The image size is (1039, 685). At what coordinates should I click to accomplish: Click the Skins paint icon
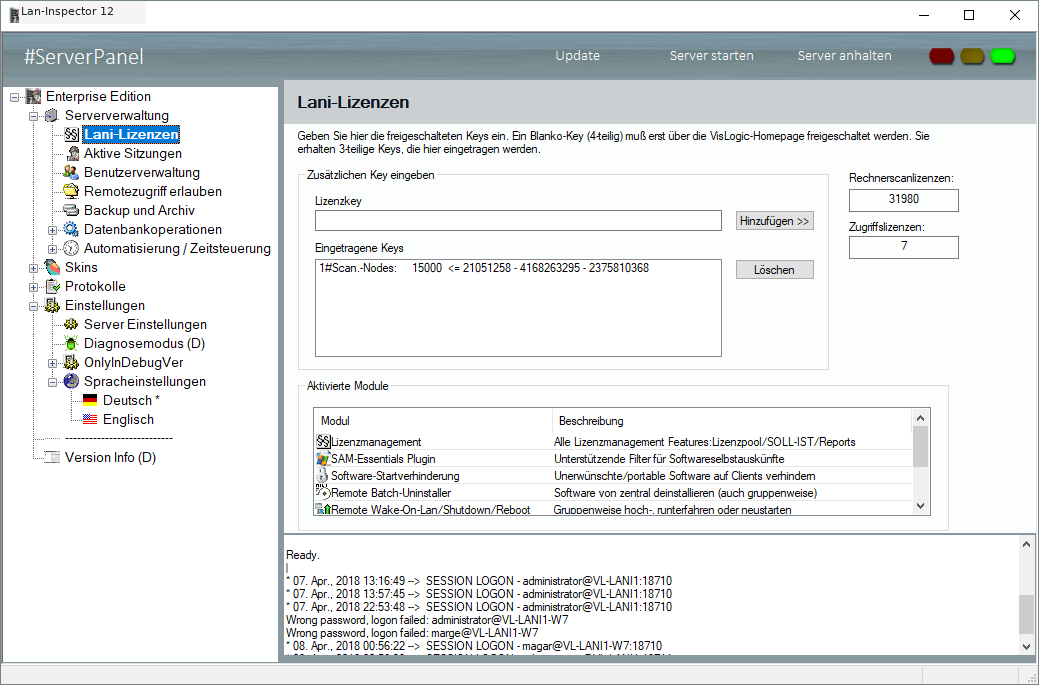tap(52, 268)
